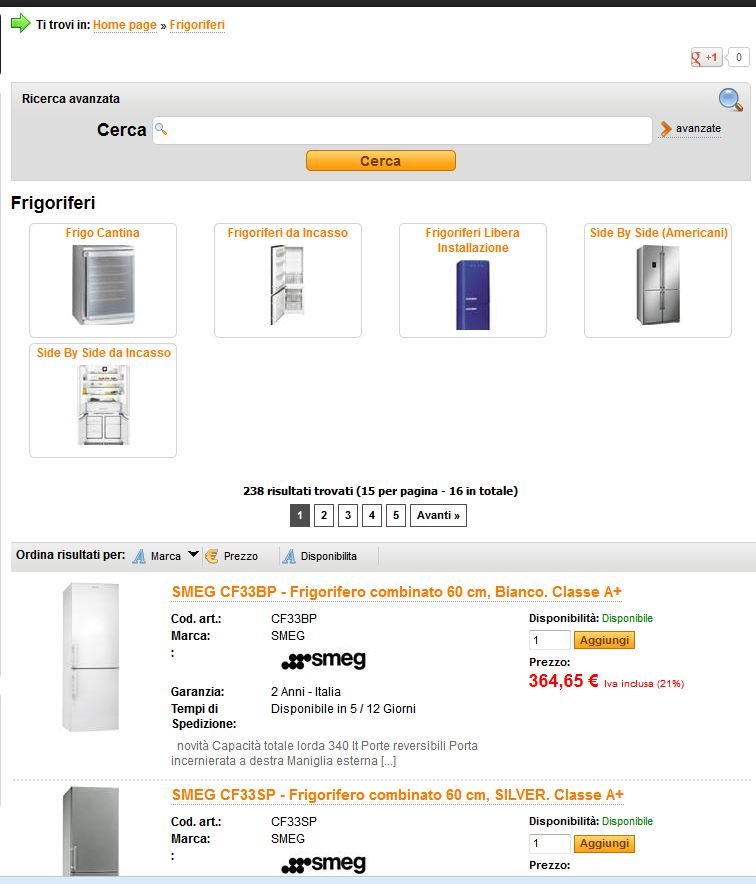Click the Cerca search text field
The height and width of the screenshot is (884, 756).
coord(402,130)
